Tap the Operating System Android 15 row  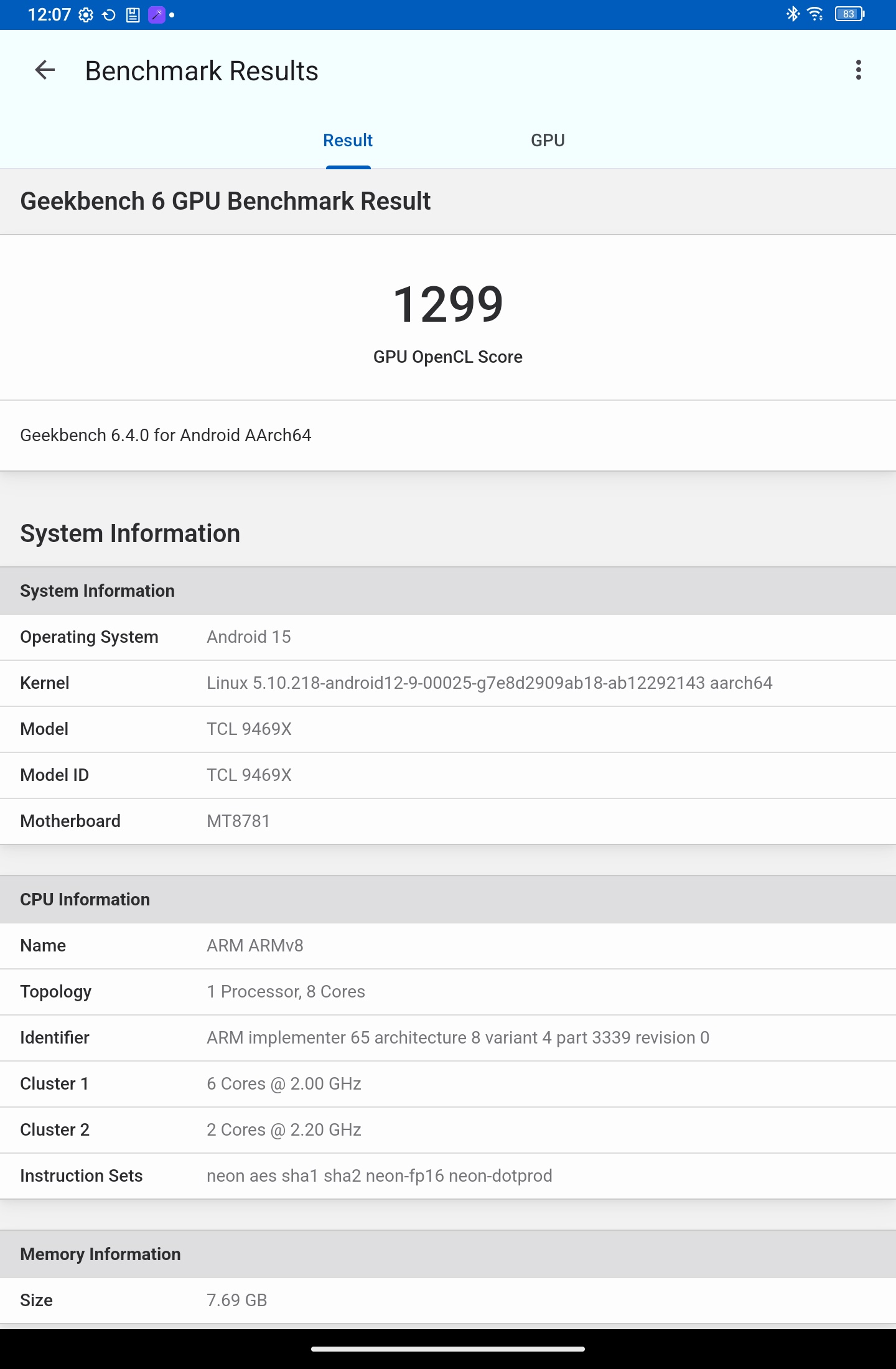(448, 637)
